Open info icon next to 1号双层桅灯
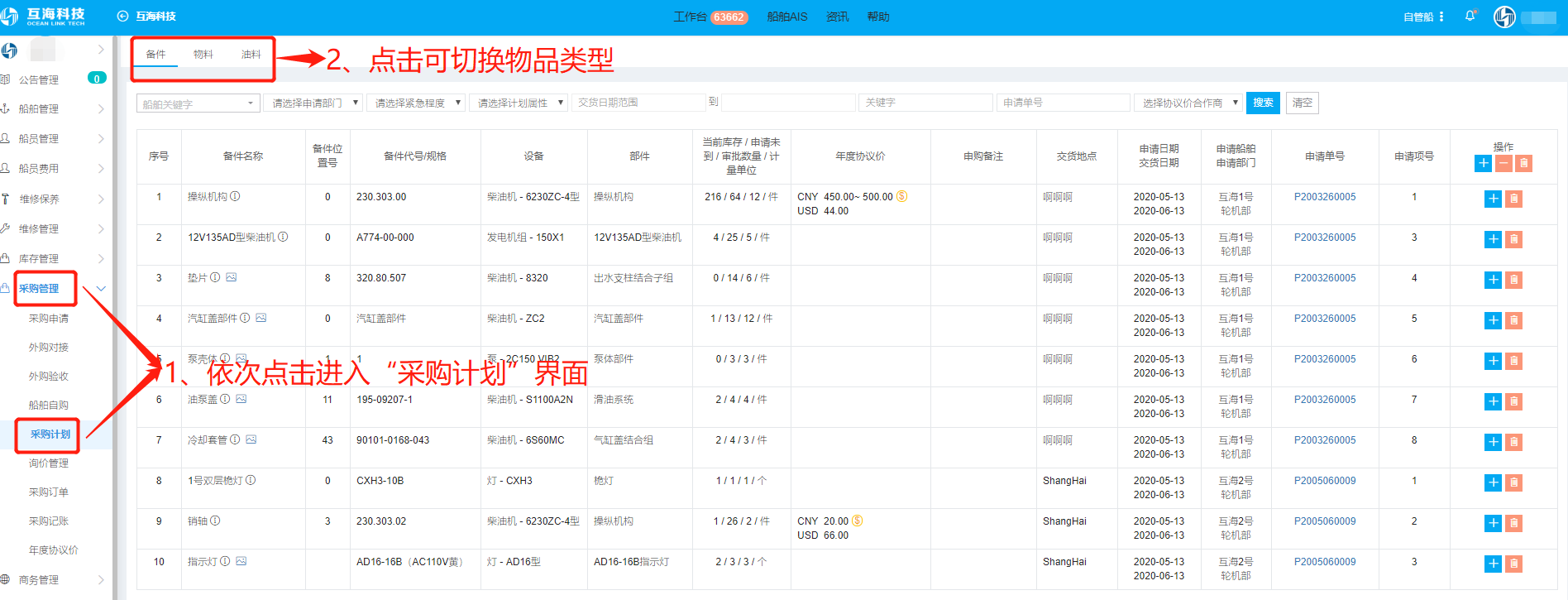 click(251, 481)
